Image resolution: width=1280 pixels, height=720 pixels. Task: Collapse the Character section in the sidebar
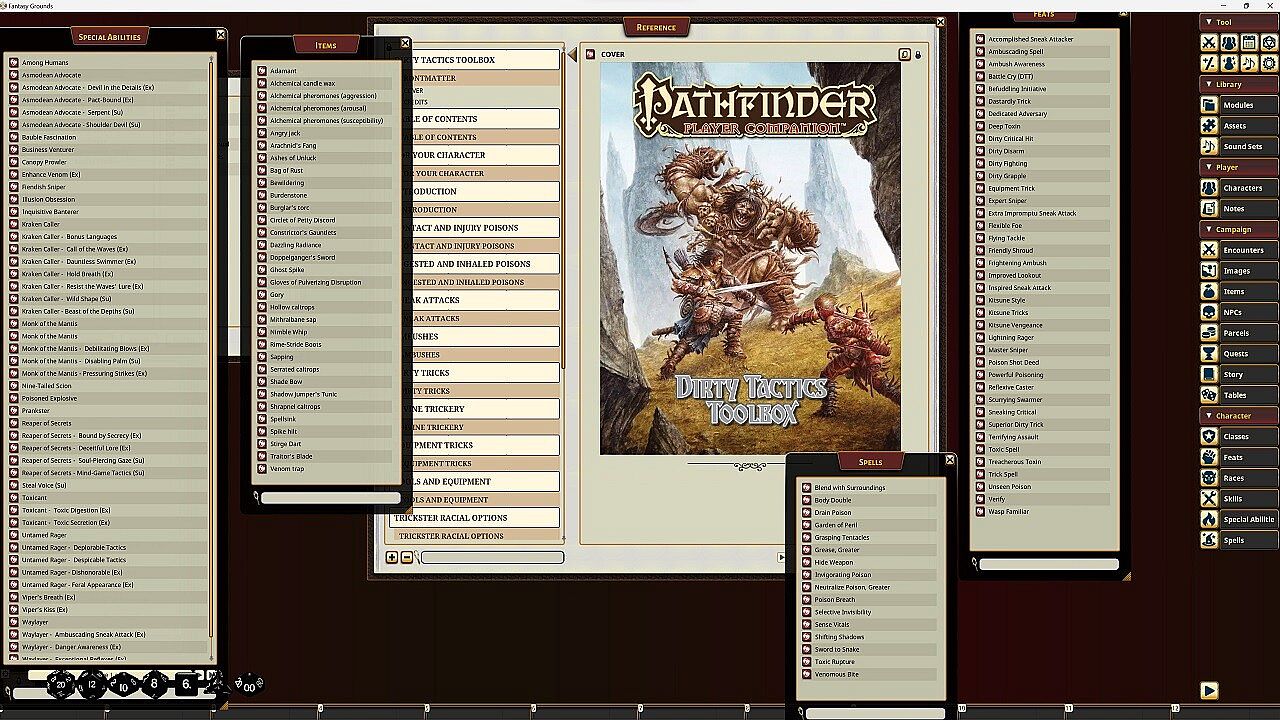tap(1238, 415)
